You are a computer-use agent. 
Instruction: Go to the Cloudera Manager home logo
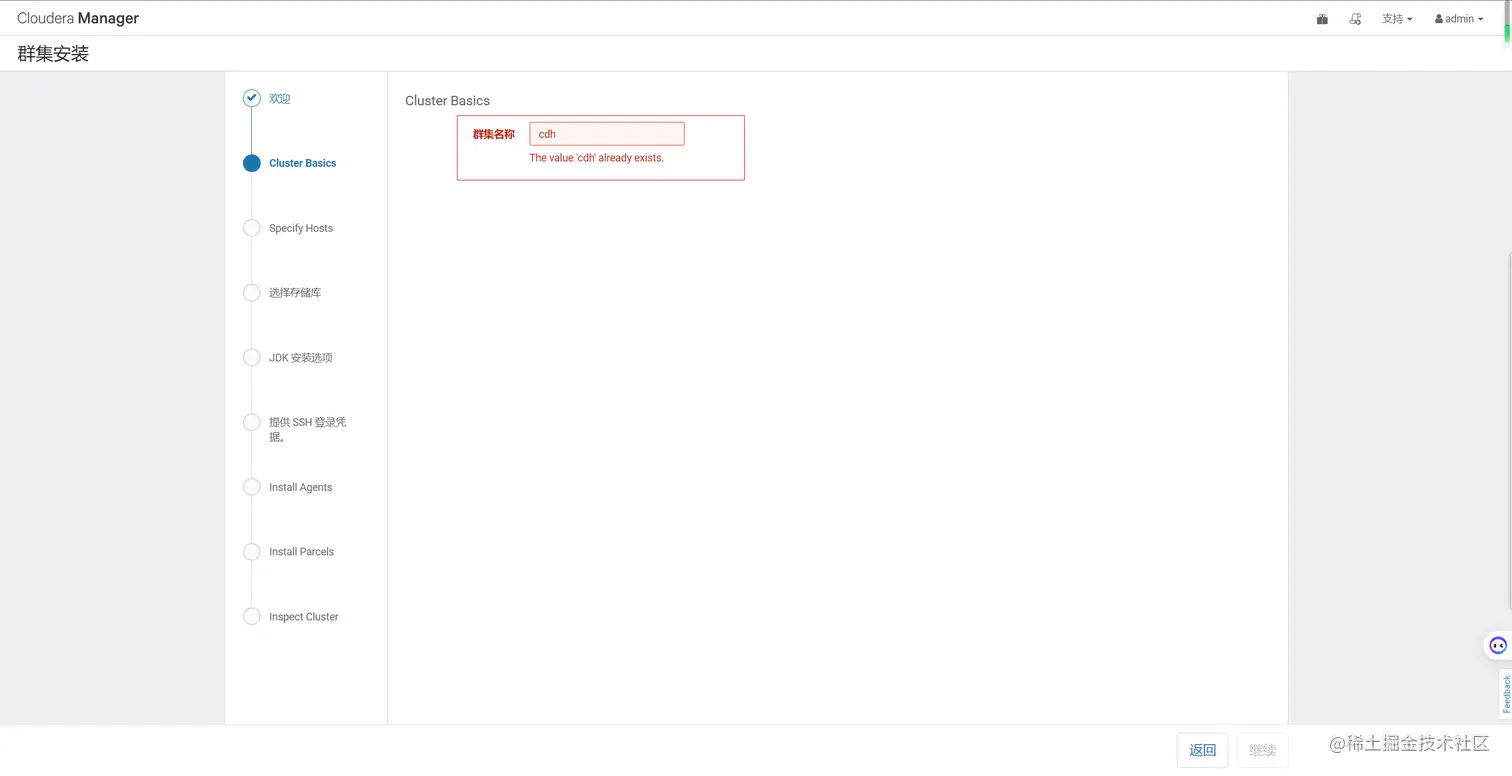[78, 18]
